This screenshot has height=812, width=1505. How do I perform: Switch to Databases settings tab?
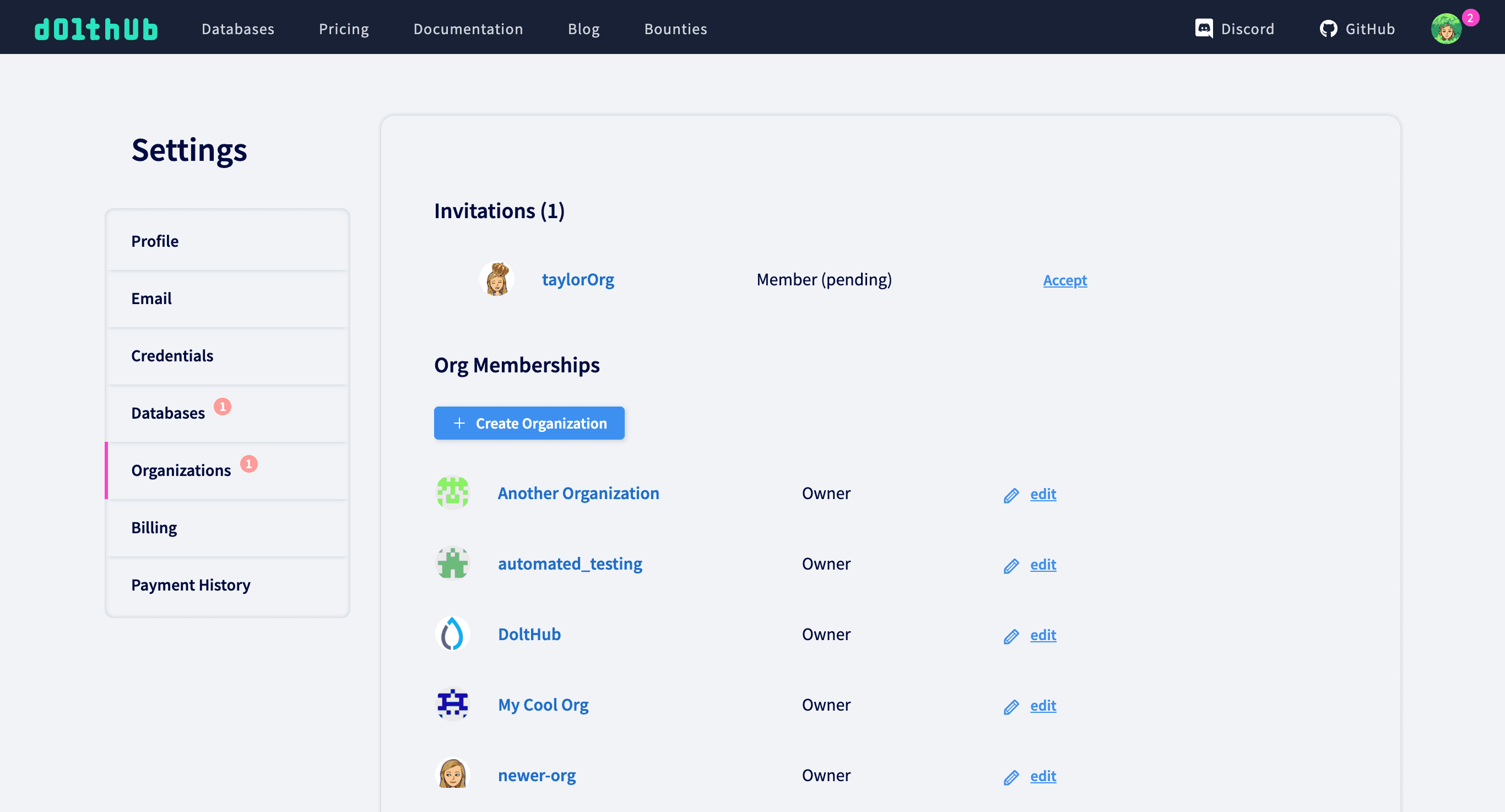coord(228,413)
